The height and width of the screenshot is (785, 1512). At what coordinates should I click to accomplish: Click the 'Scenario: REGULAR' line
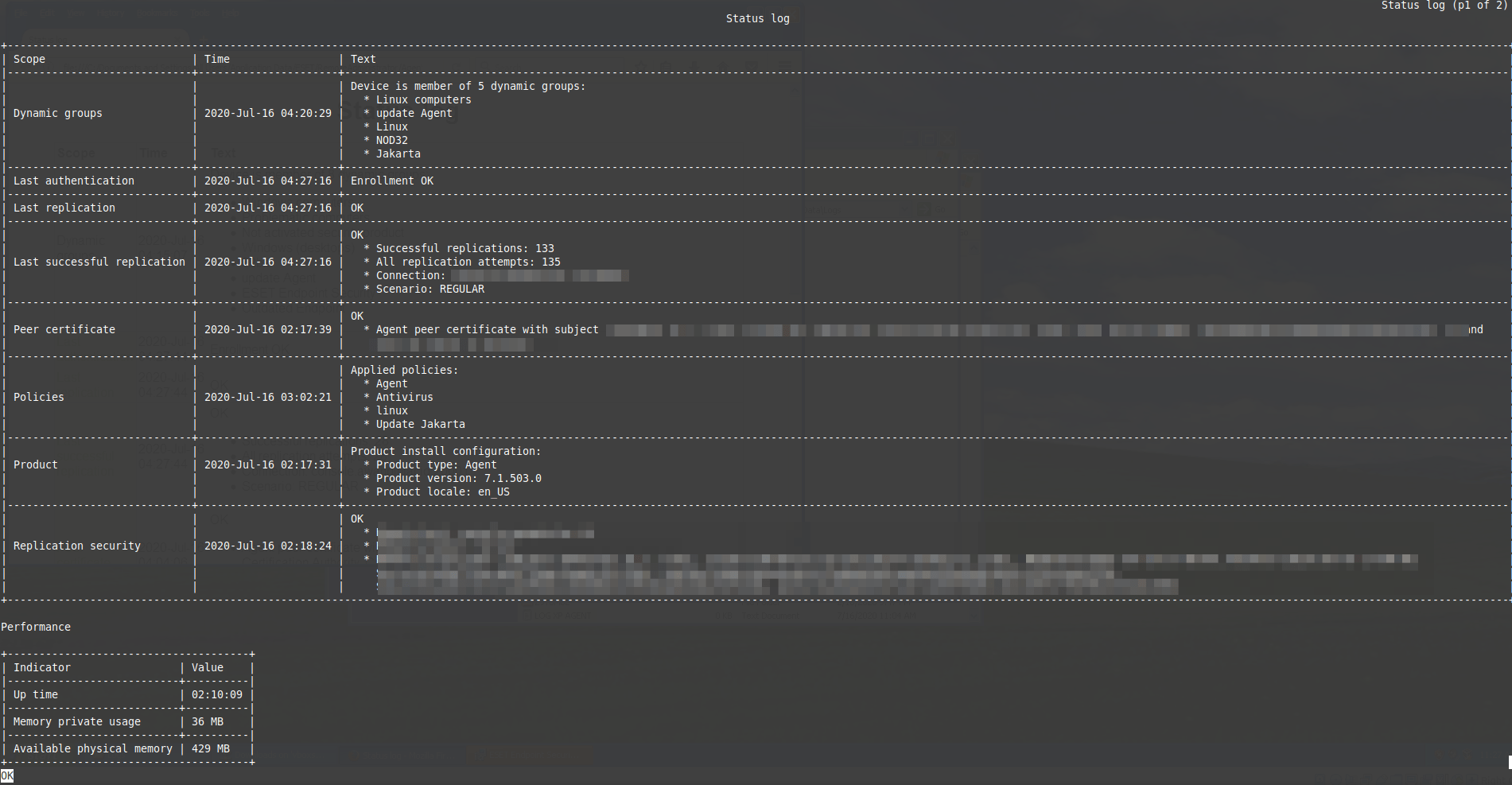coord(430,289)
